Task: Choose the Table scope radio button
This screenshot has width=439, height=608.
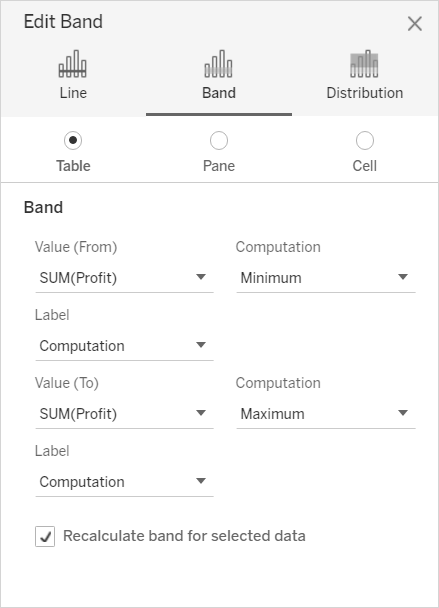Action: point(73,140)
